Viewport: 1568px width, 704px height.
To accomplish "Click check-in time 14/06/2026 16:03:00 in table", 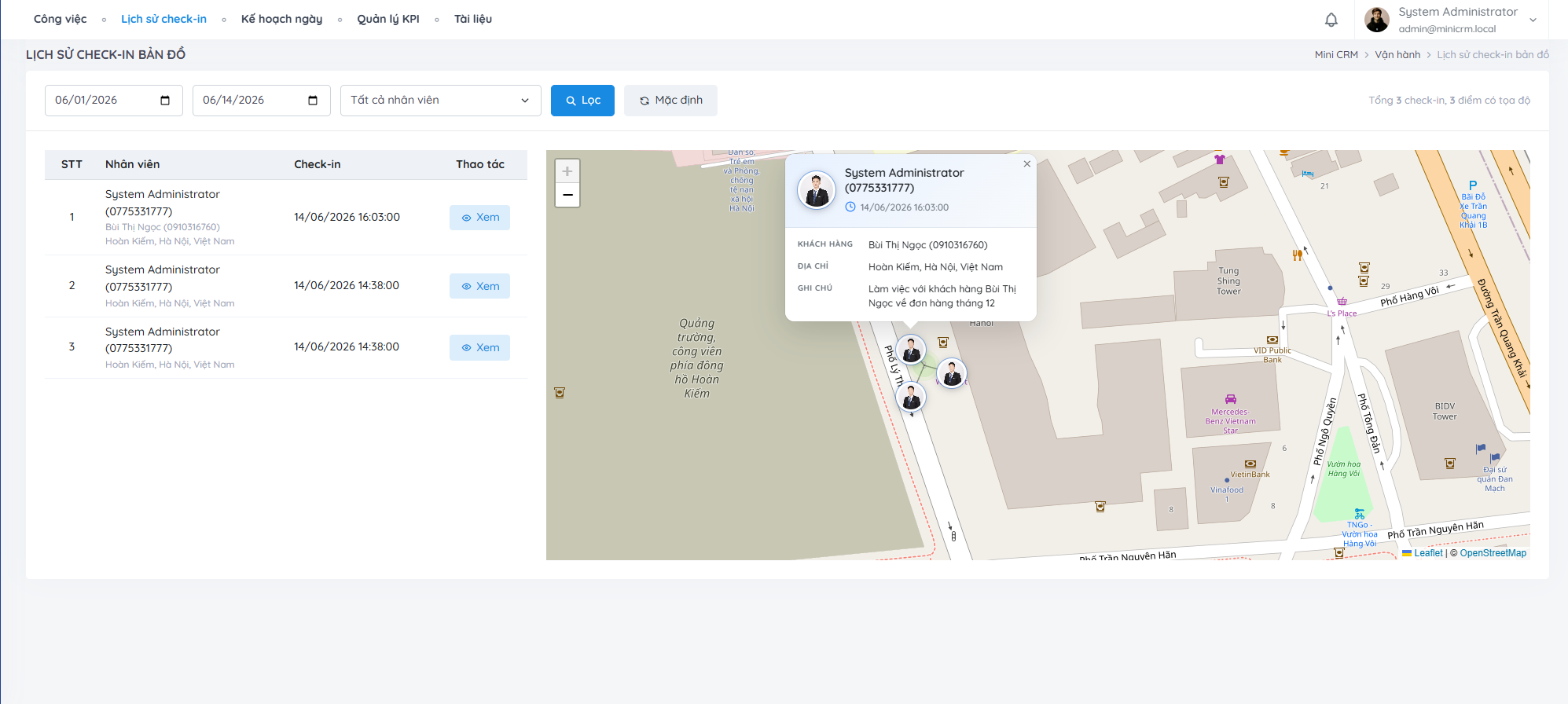I will point(347,217).
